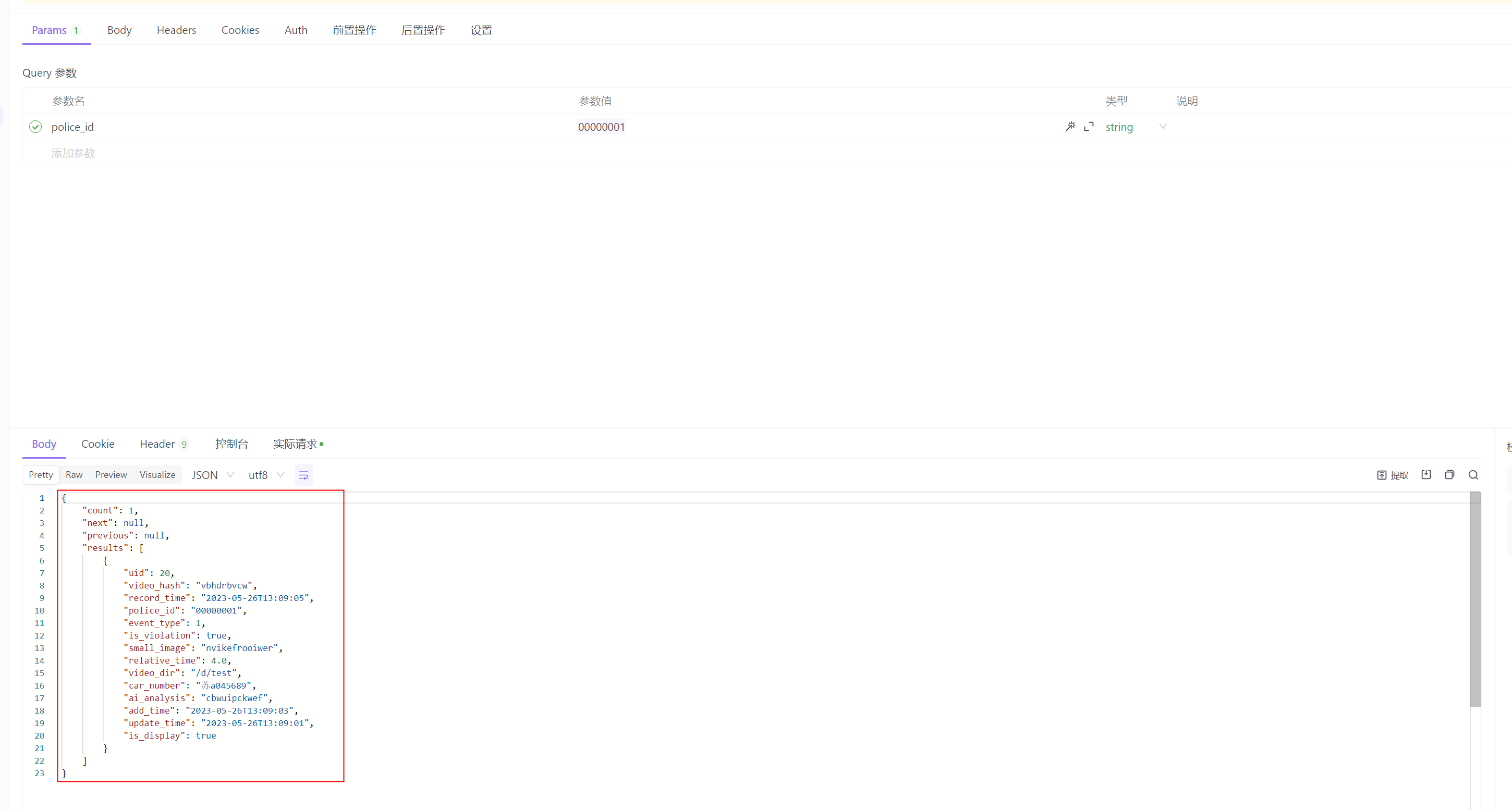Click the 参数名 column header
The height and width of the screenshot is (810, 1512).
[68, 101]
